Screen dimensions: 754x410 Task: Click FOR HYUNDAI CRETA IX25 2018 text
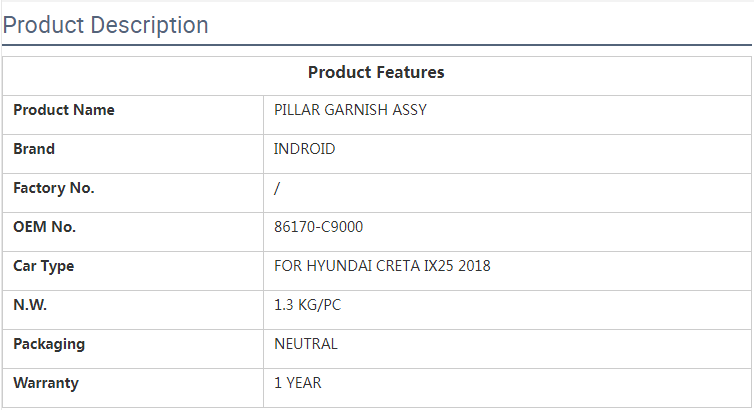click(382, 266)
